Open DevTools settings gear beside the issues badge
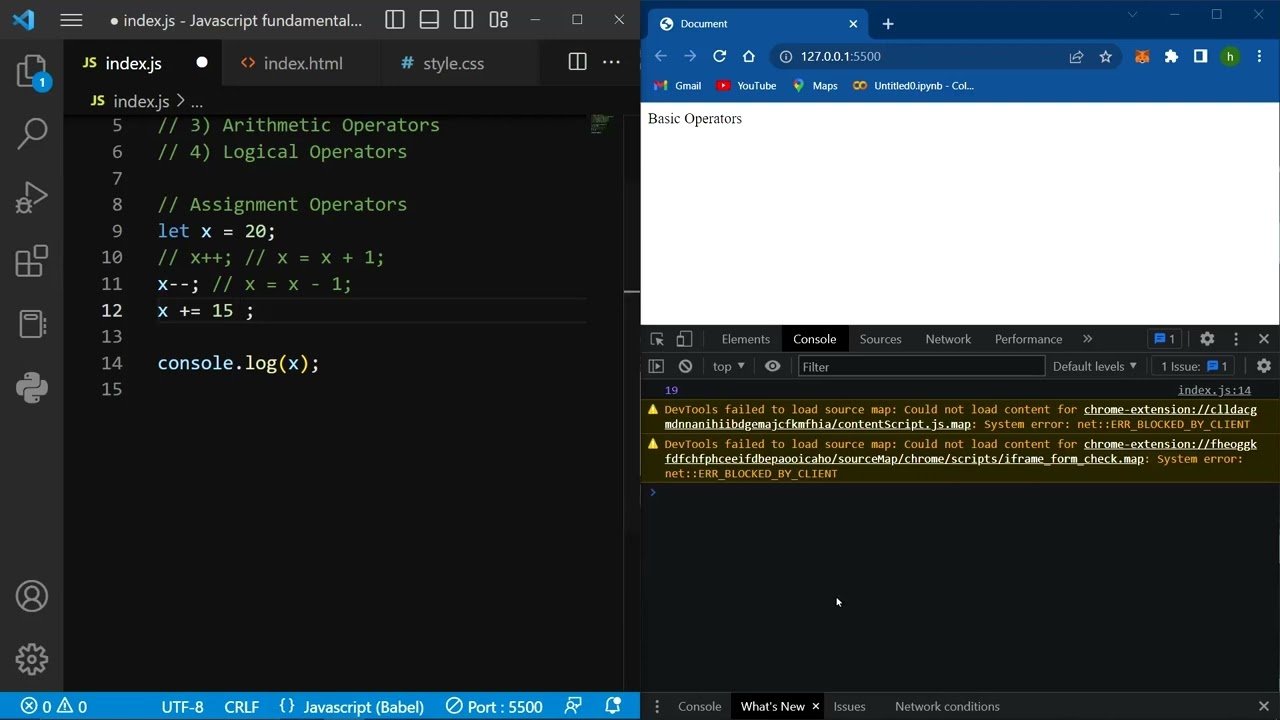1280x720 pixels. coord(1207,339)
